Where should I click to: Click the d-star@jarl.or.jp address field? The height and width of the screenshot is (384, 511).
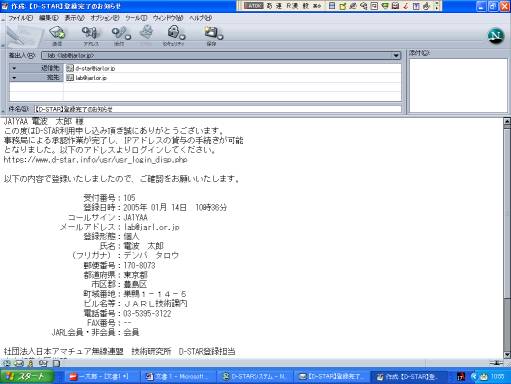(232, 68)
